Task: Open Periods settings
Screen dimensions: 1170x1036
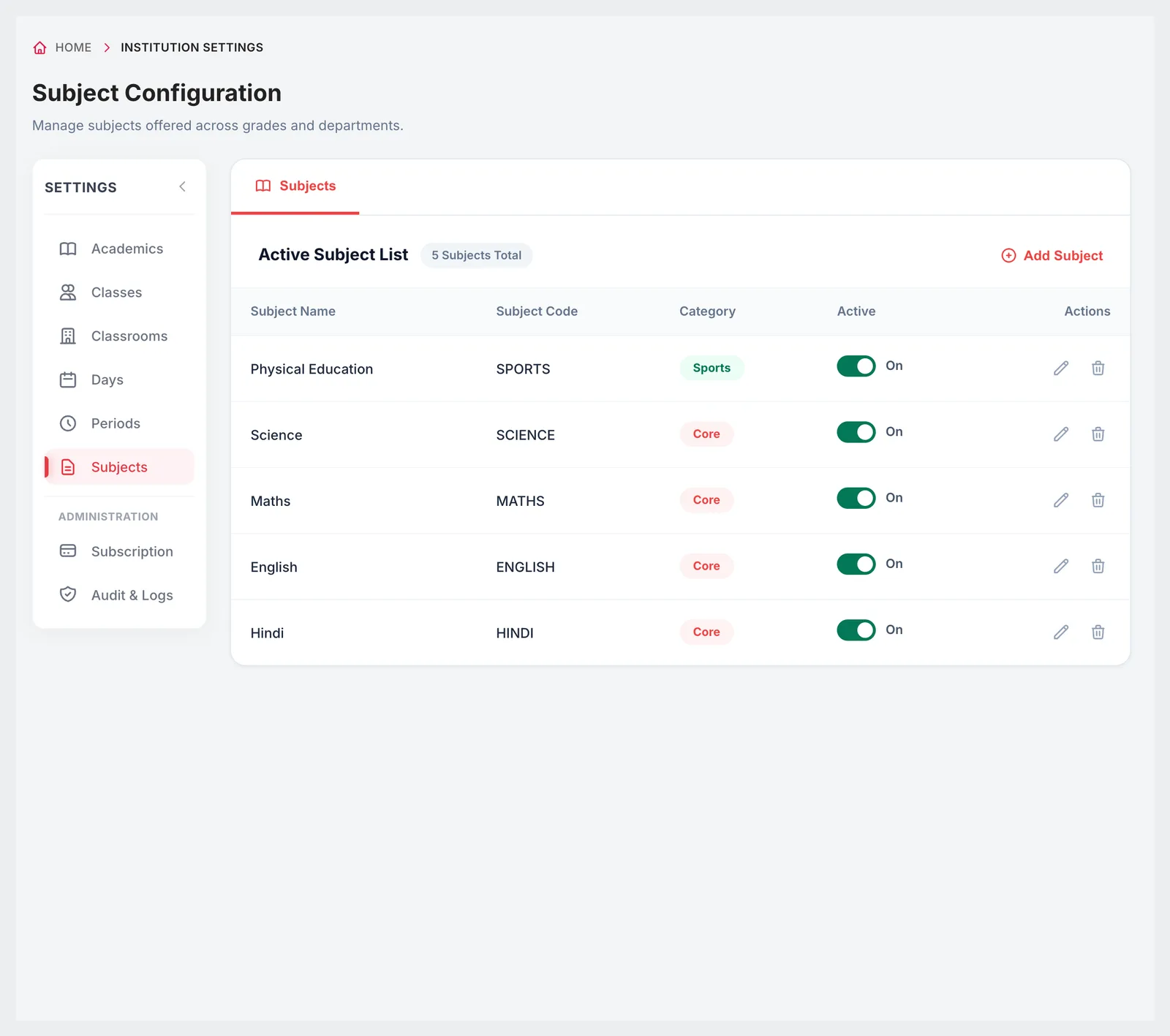Action: coord(119,423)
